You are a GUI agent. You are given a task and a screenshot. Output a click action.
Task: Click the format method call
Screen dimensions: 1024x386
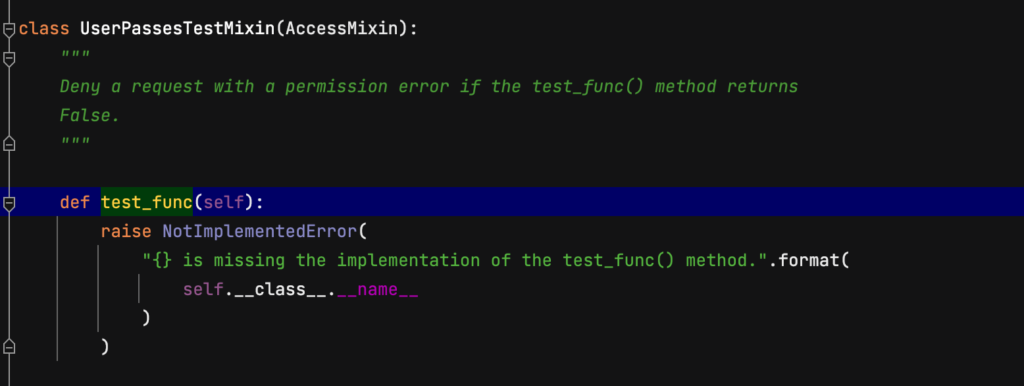tap(812, 260)
